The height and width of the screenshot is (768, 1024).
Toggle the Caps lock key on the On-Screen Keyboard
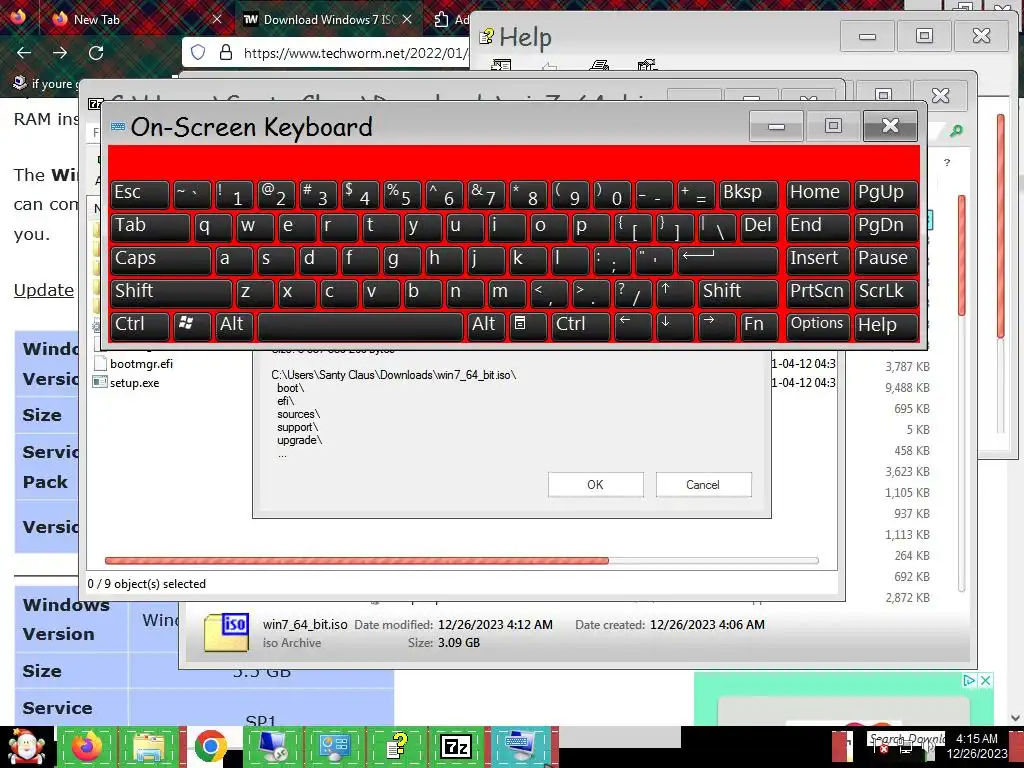[x=161, y=260]
